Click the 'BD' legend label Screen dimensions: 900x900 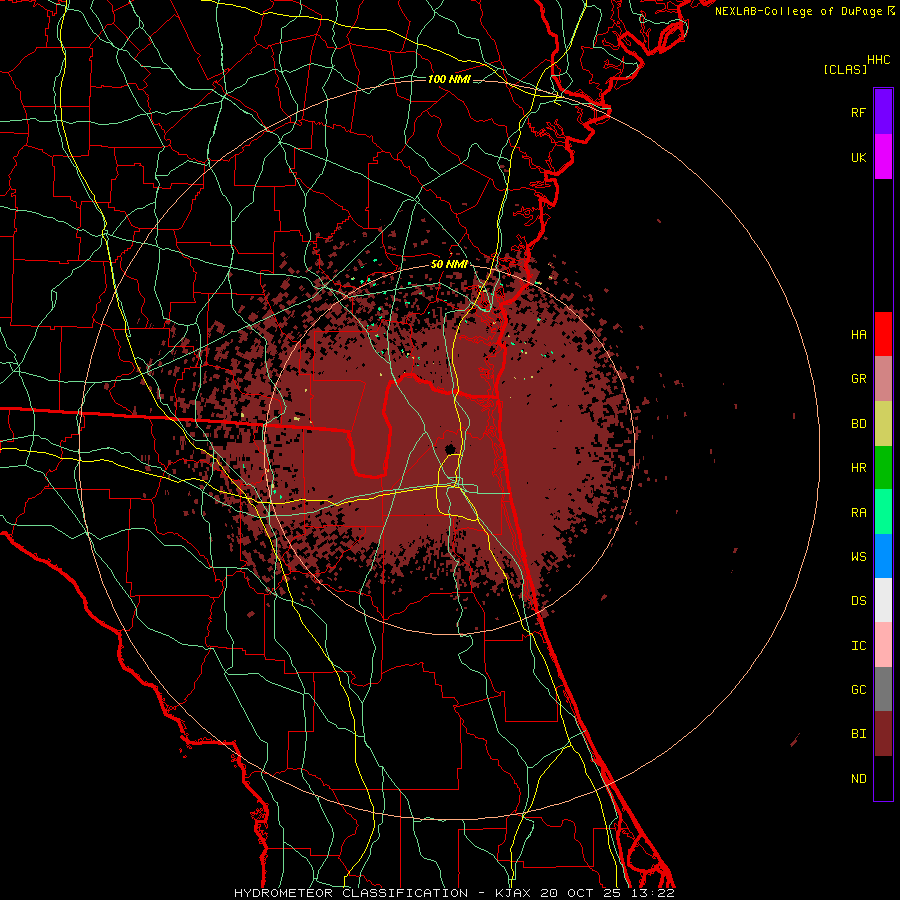tap(858, 424)
